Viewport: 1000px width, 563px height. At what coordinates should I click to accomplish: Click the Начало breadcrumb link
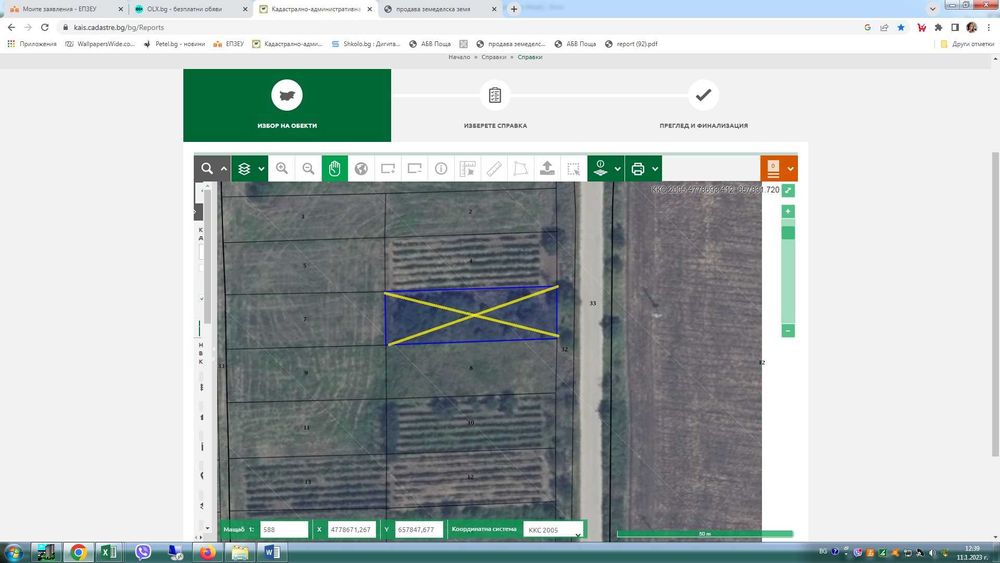coord(458,57)
